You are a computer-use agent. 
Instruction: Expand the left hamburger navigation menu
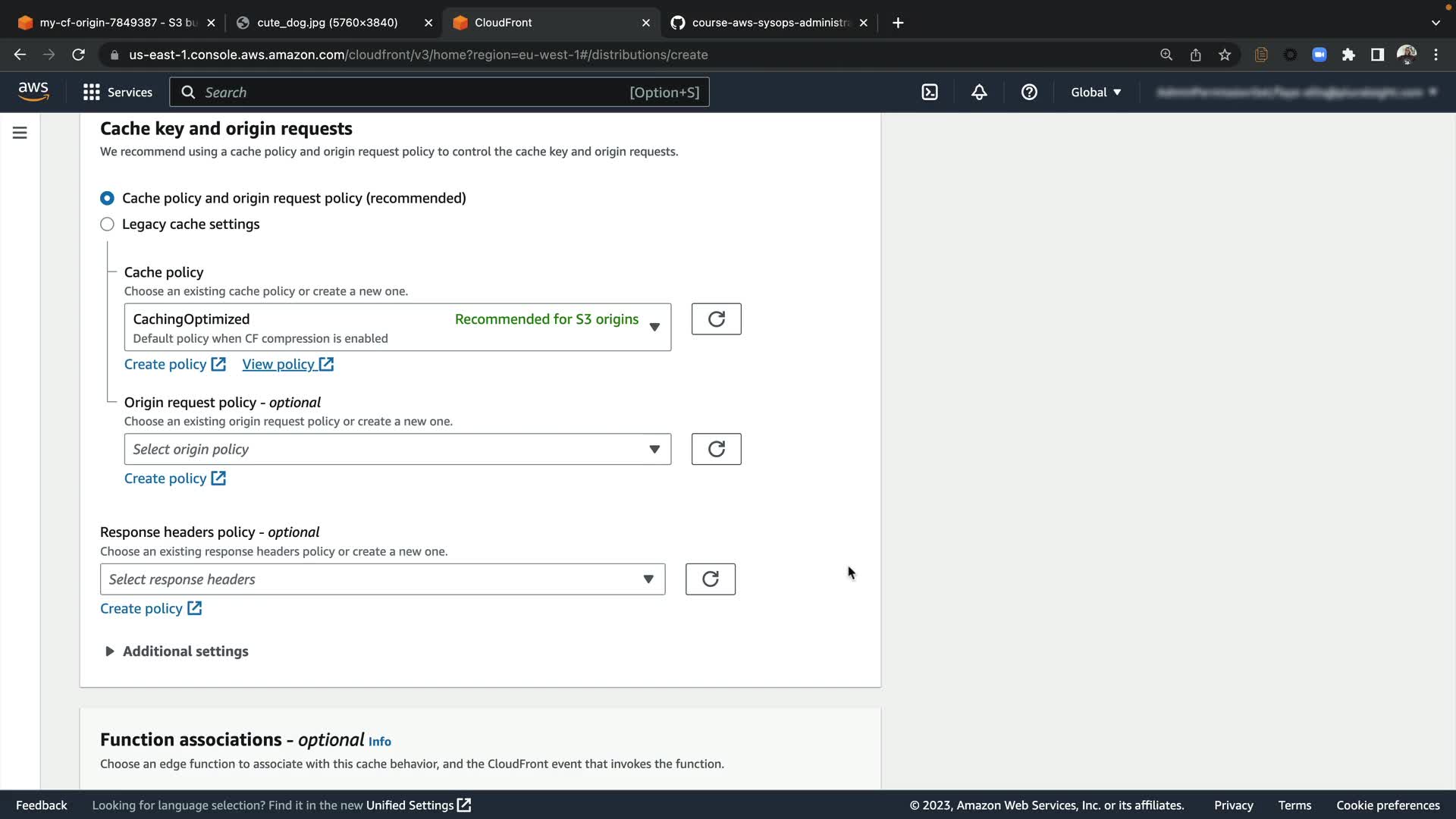20,133
